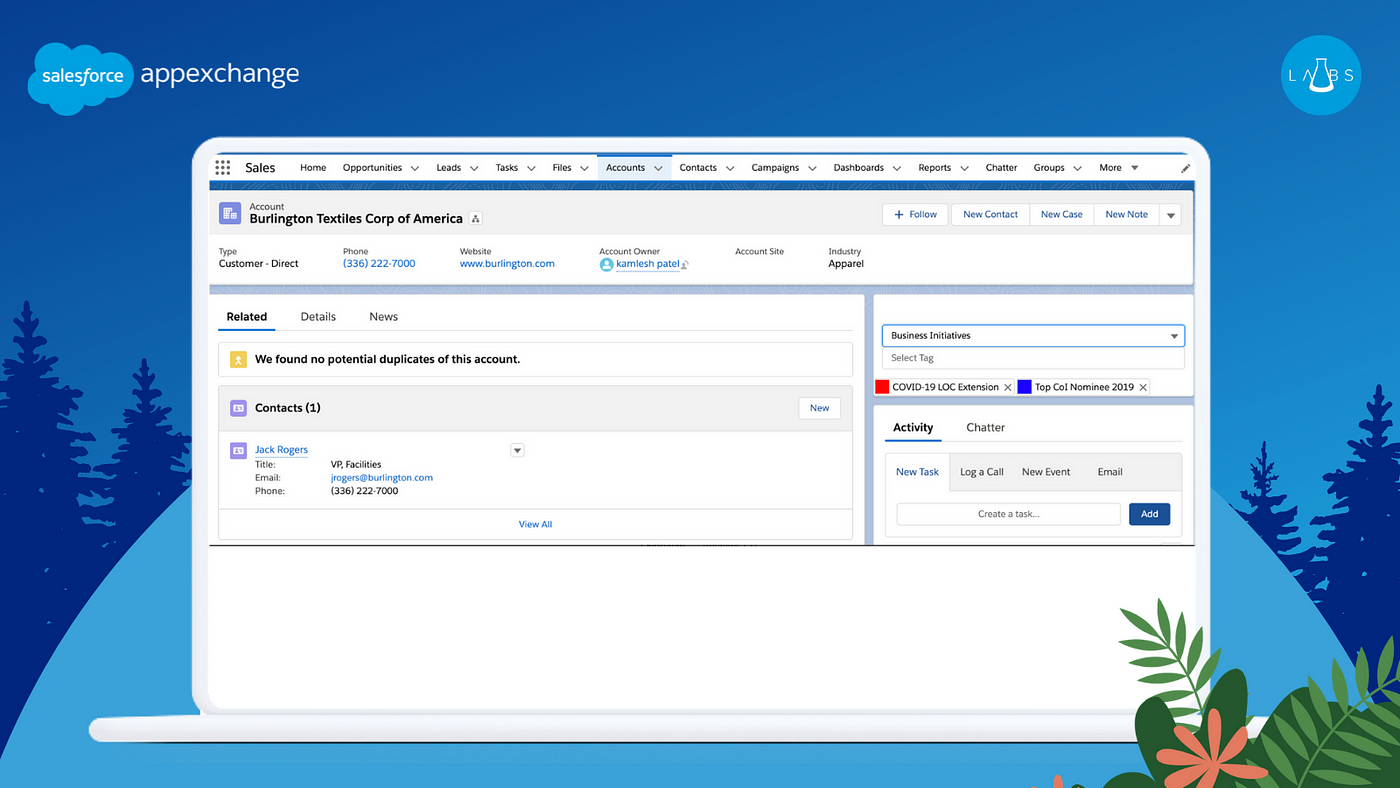Open the Jack Rogers contact link
This screenshot has height=788, width=1400.
click(281, 450)
